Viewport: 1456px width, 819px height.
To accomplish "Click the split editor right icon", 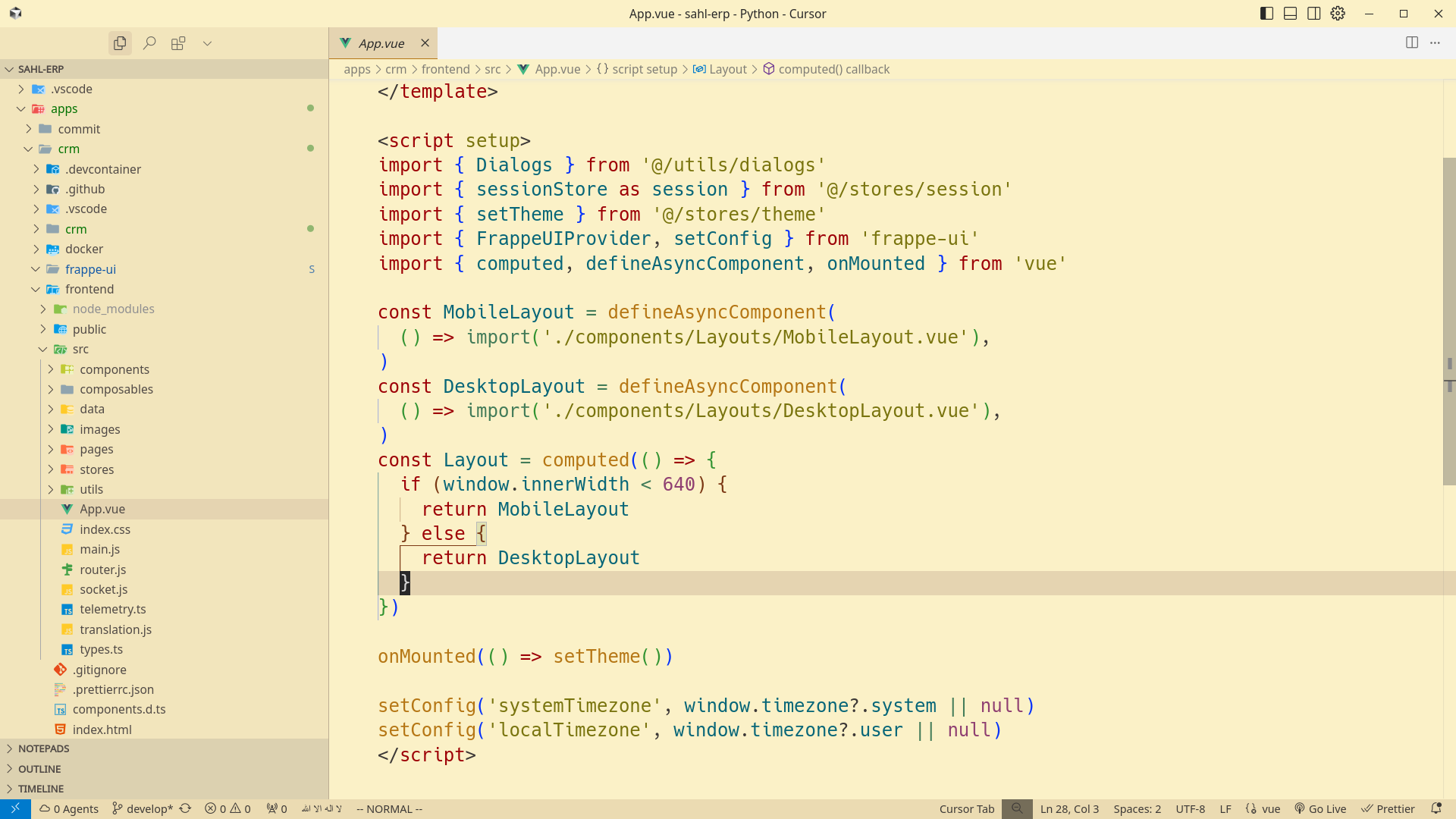I will 1411,42.
